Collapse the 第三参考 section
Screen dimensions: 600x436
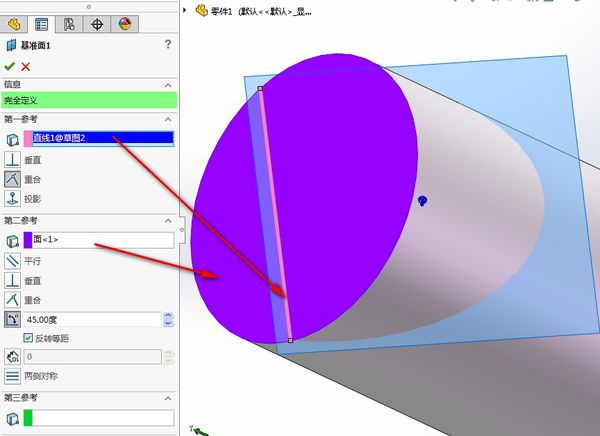point(168,398)
